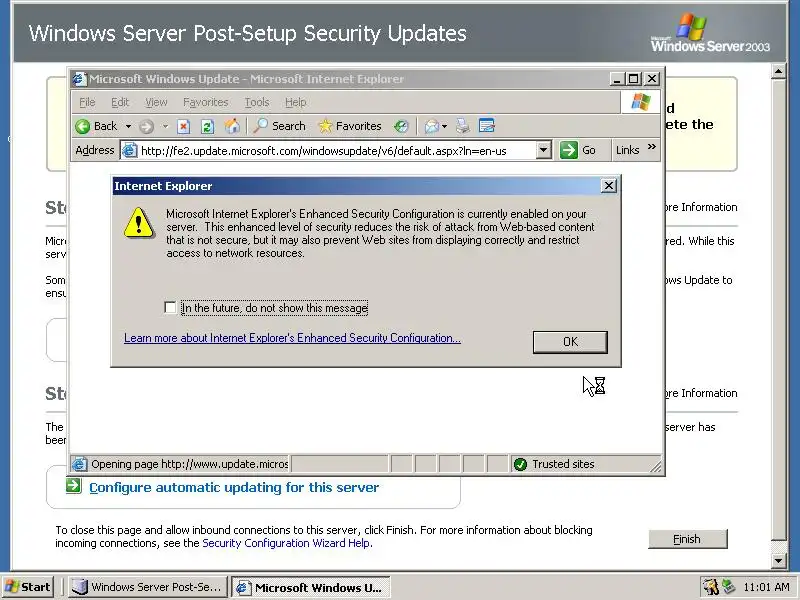
Task: Go to the Home page icon
Action: click(232, 126)
